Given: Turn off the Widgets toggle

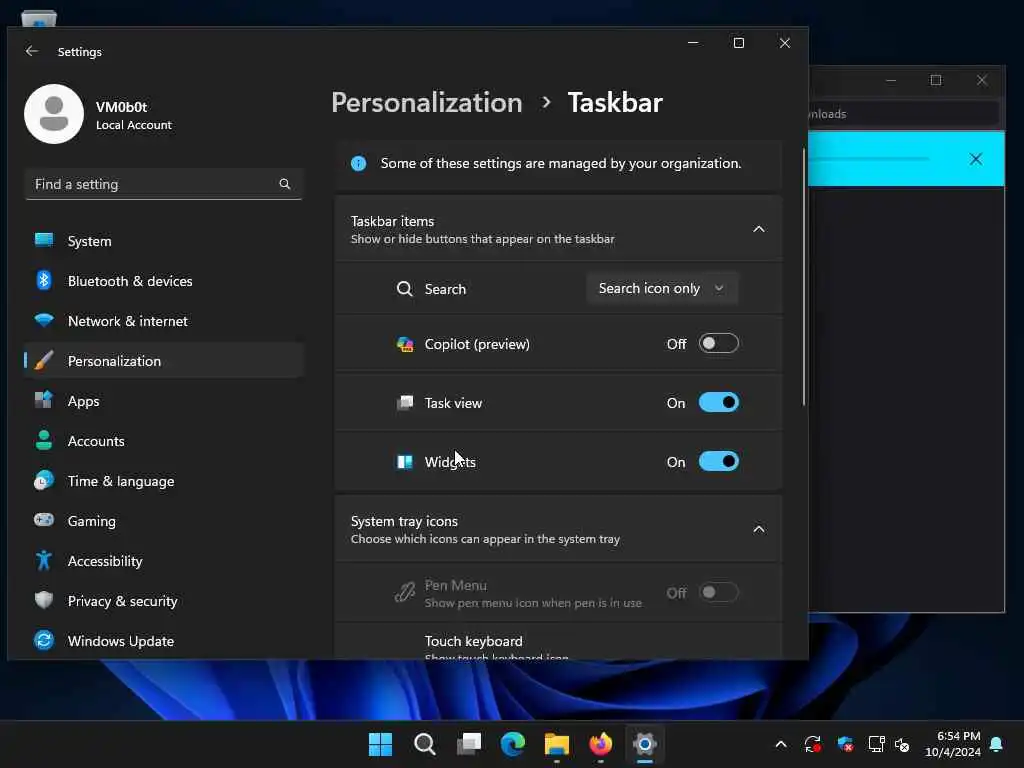Looking at the screenshot, I should click(718, 461).
